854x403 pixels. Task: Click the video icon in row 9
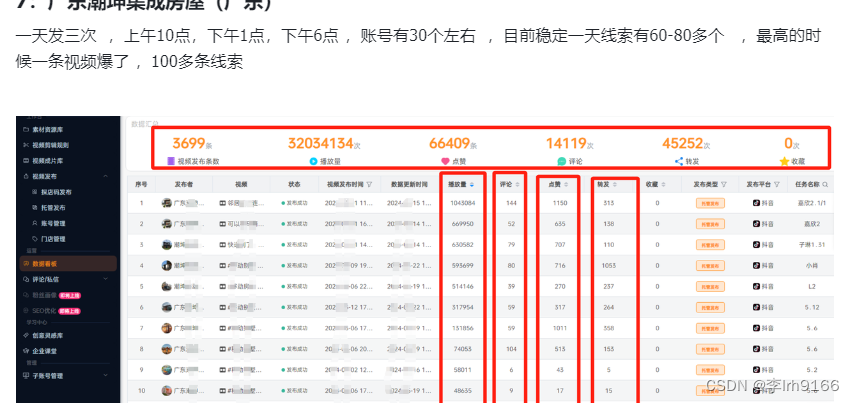point(222,370)
